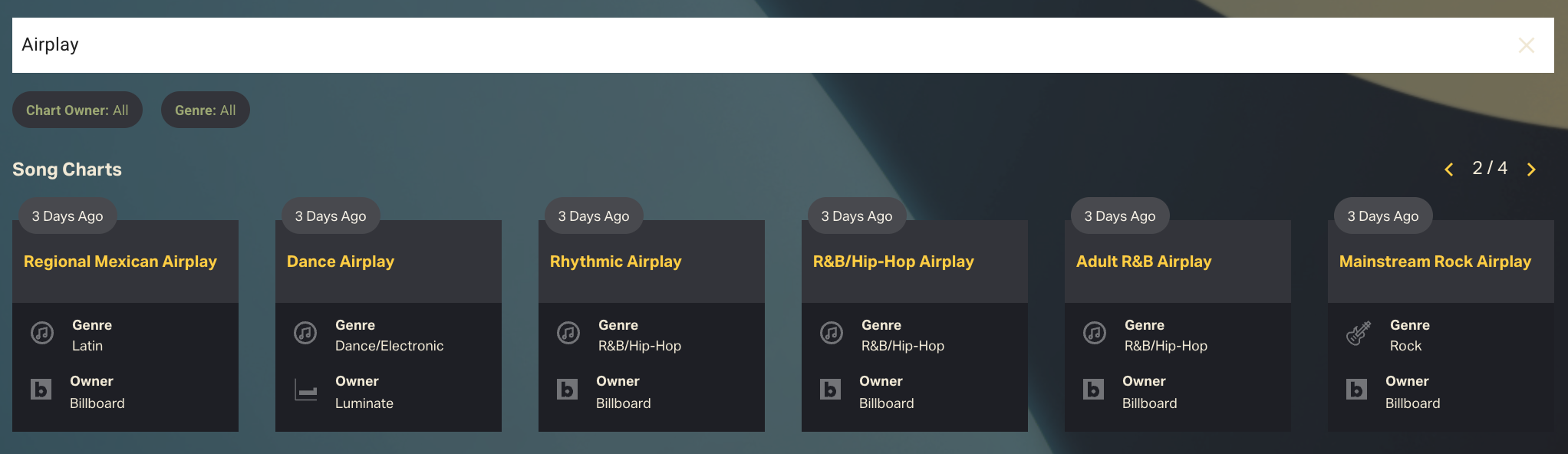Clear the Airplay search with X icon
This screenshot has height=454, width=1568.
point(1526,45)
